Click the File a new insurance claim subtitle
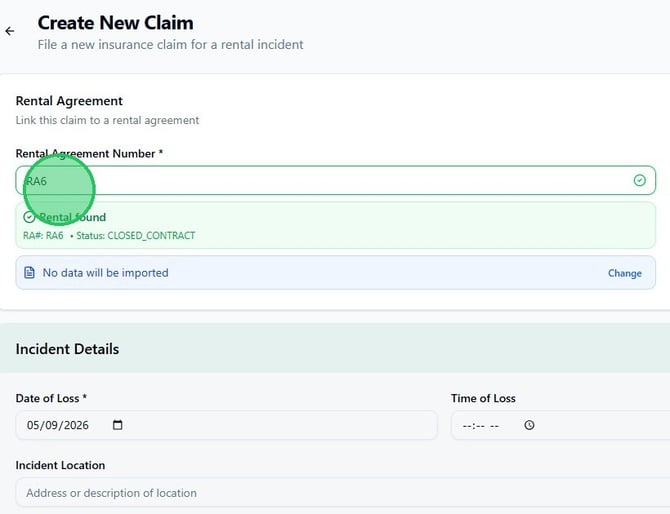 [170, 45]
